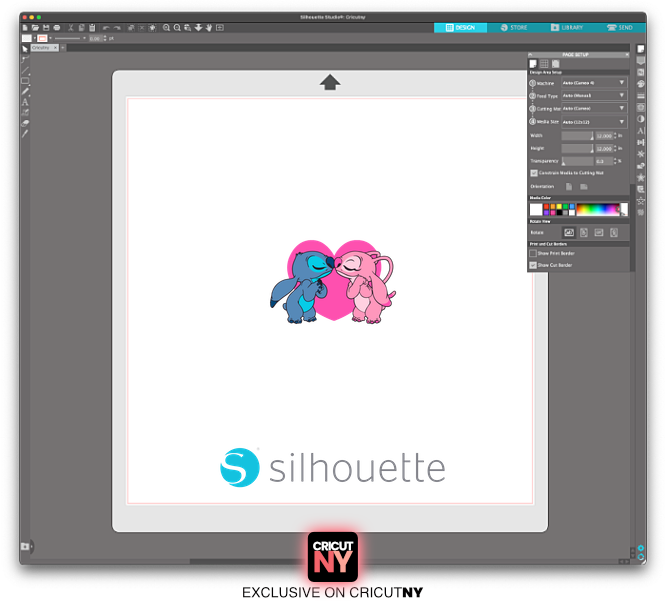Click the Stitch and Angel heart image on canvas
Image resolution: width=665 pixels, height=604 pixels.
[x=333, y=281]
